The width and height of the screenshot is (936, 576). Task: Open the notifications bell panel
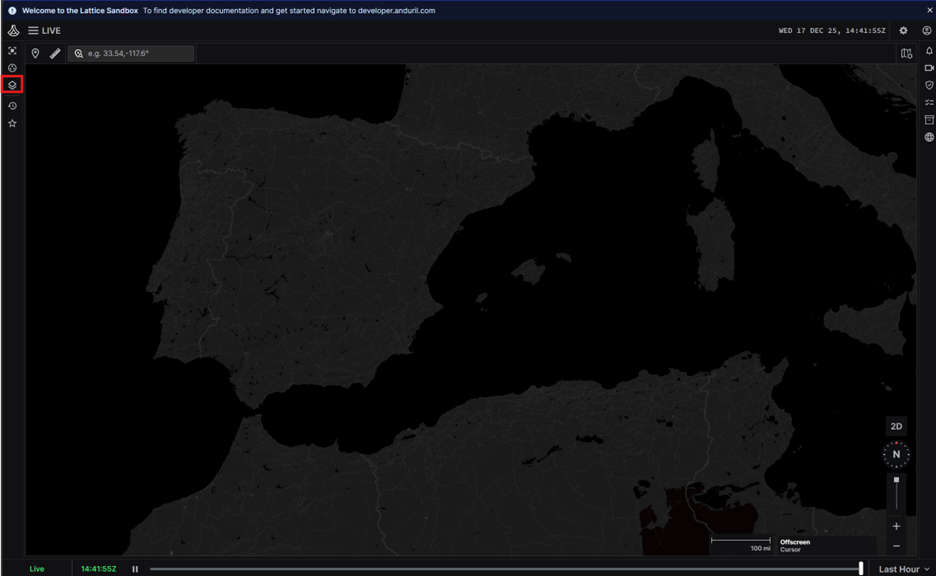[x=928, y=50]
